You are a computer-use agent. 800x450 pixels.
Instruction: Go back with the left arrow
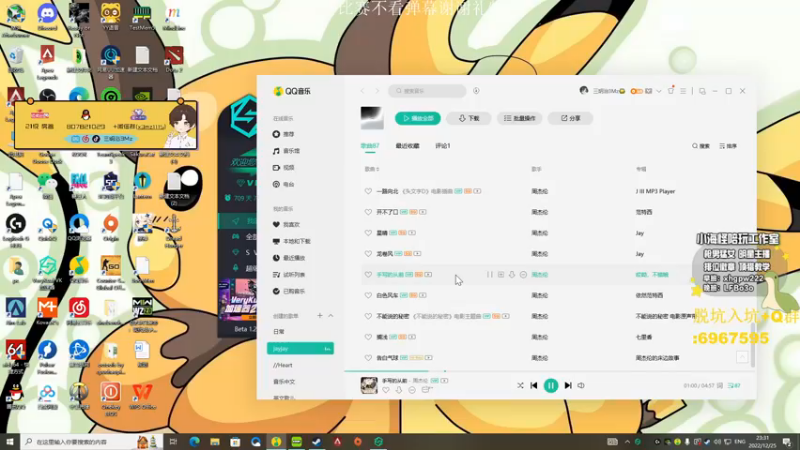(x=362, y=91)
